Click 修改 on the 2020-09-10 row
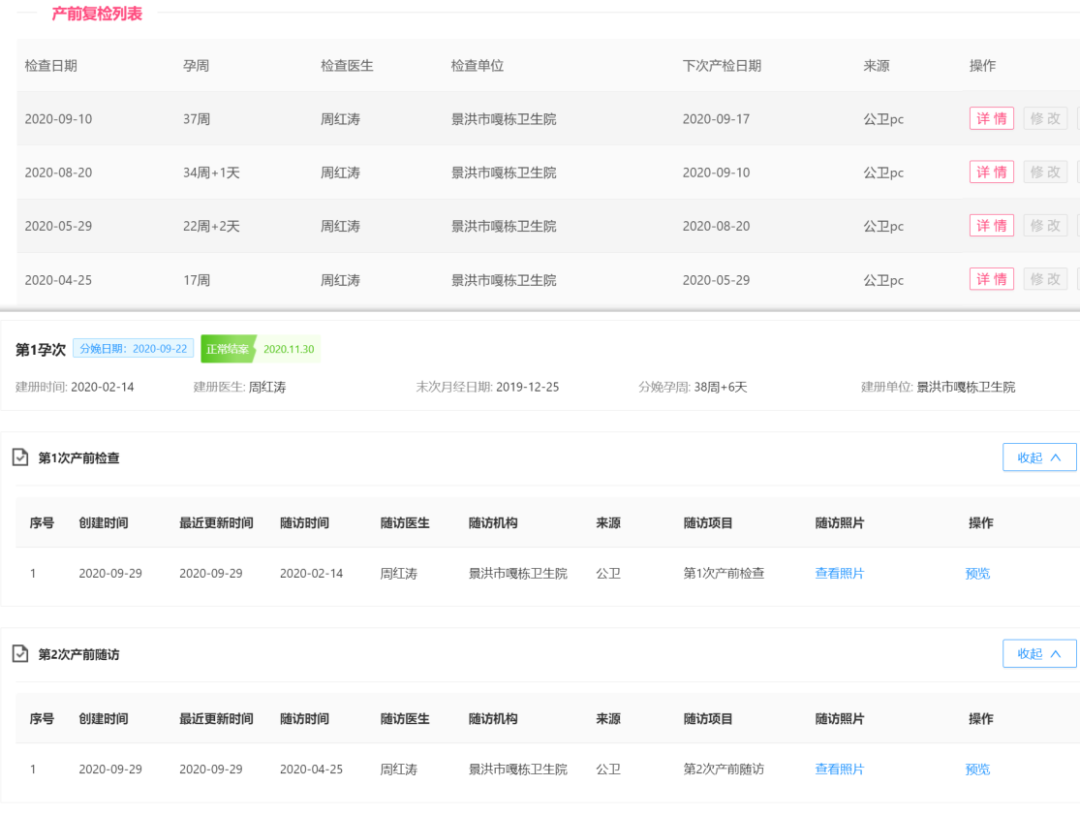 coord(1045,118)
